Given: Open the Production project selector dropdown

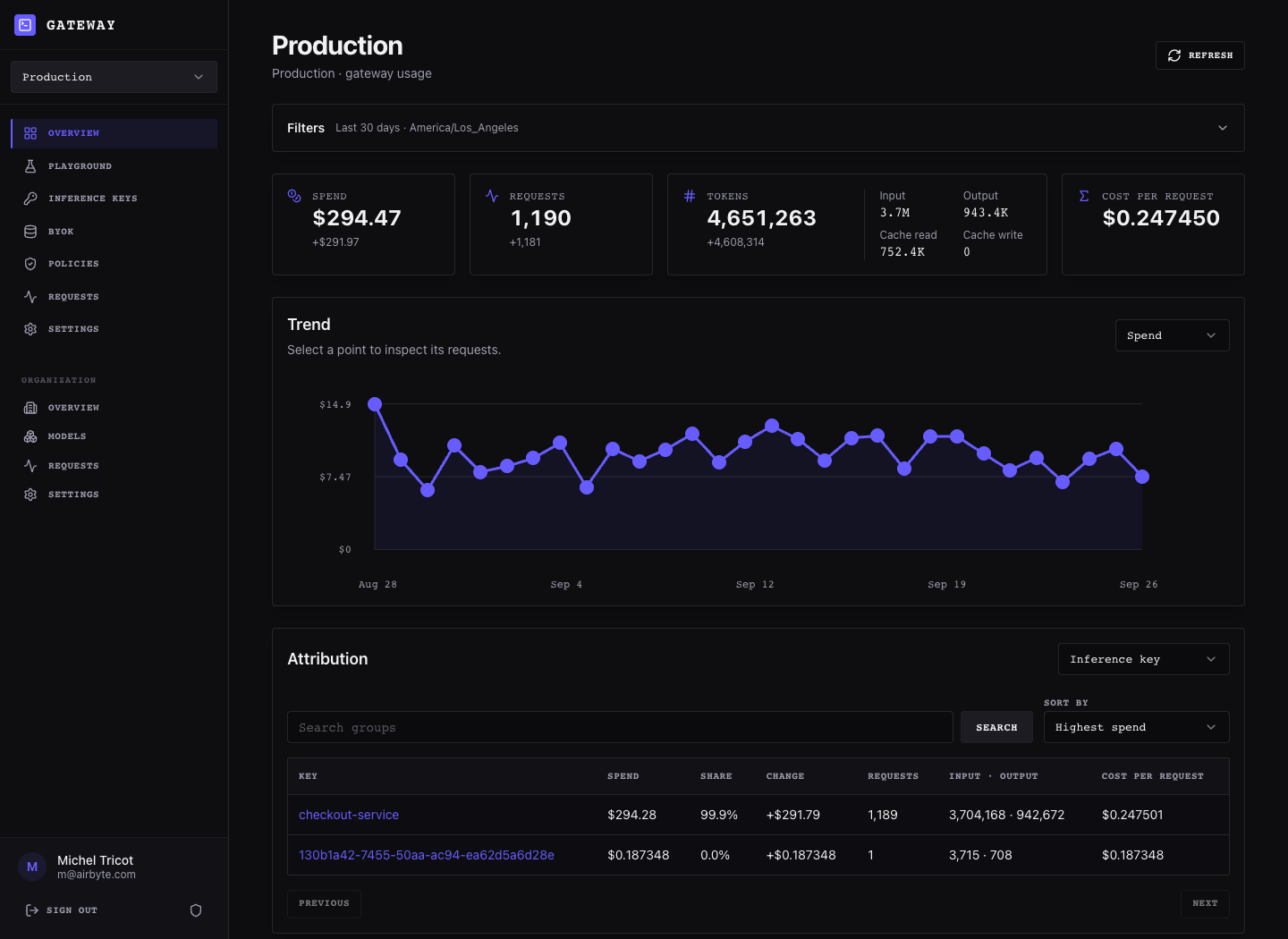Looking at the screenshot, I should (x=114, y=77).
